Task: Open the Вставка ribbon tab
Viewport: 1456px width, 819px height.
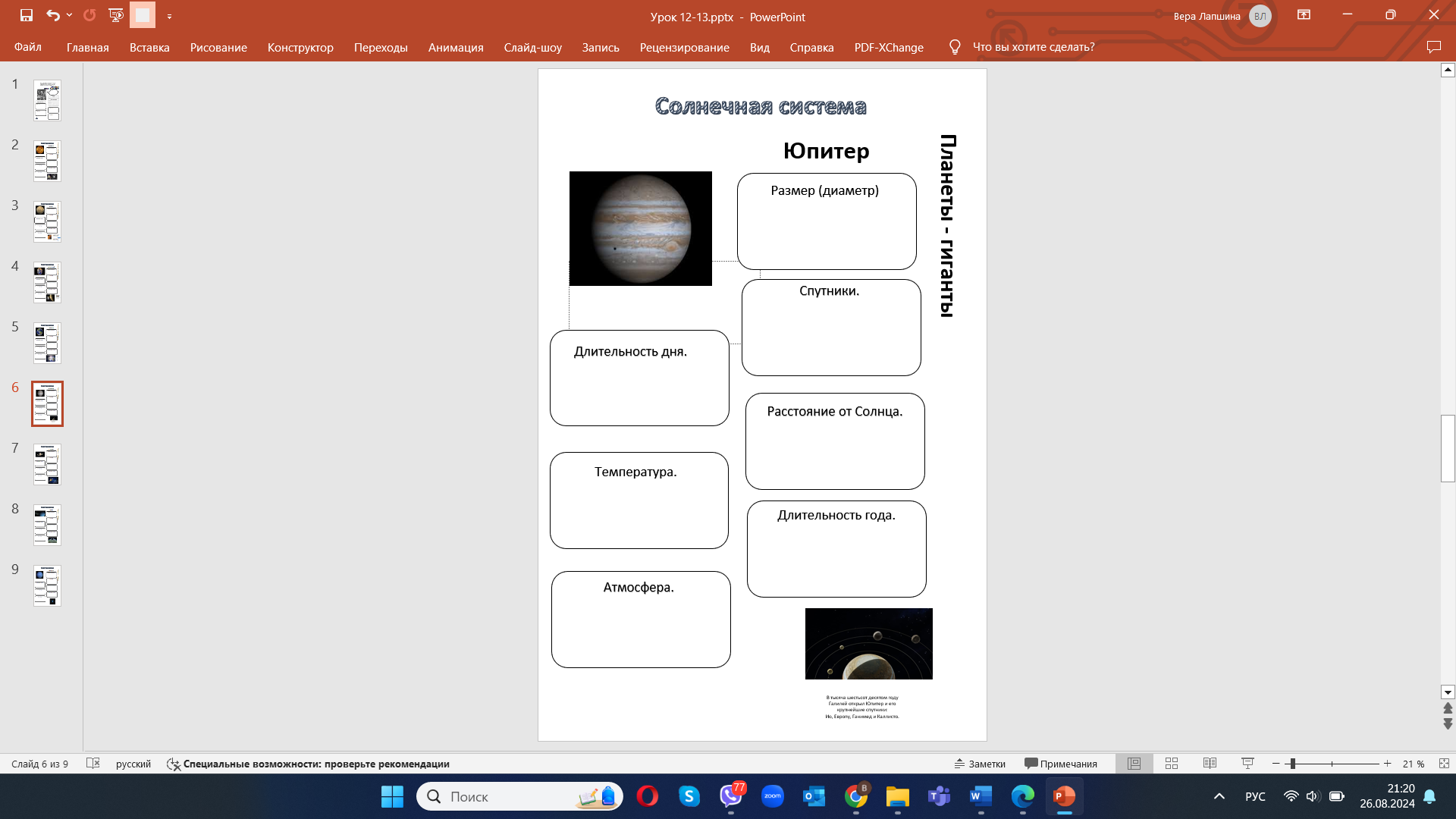Action: (x=149, y=47)
